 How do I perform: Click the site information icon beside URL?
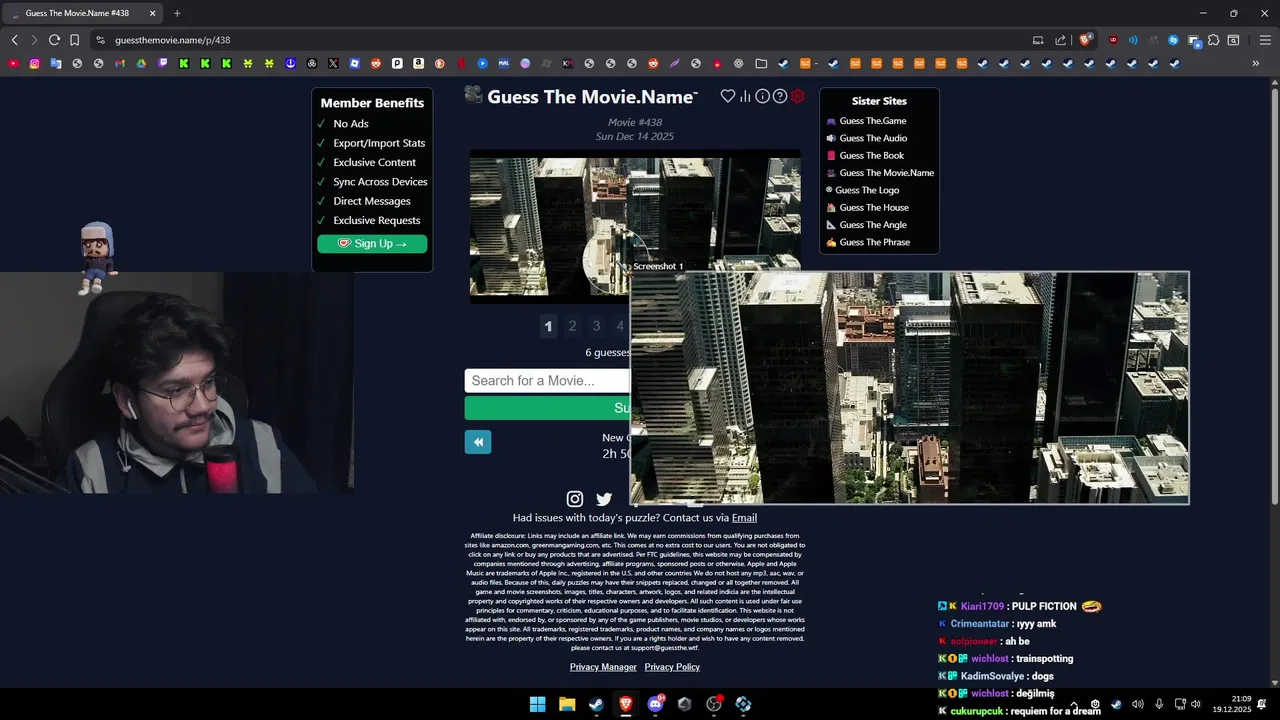click(100, 40)
